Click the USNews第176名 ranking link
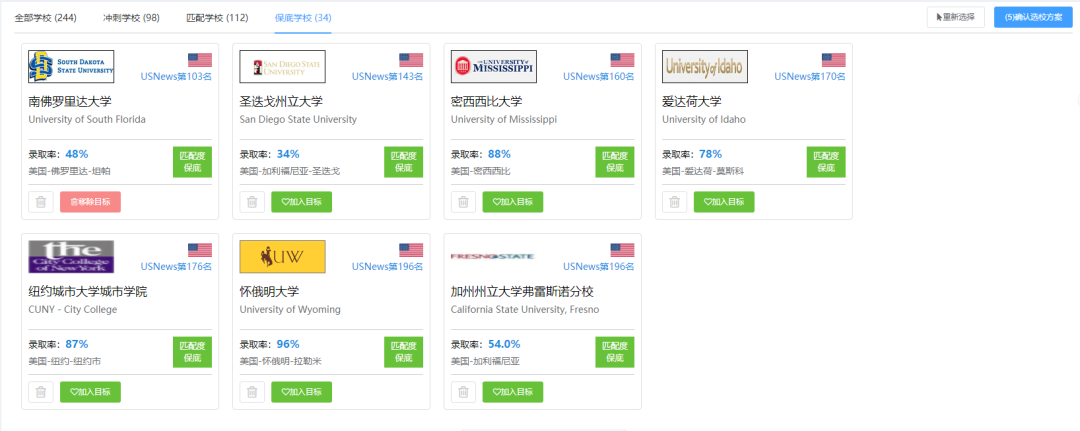The width and height of the screenshot is (1080, 431). coord(176,266)
